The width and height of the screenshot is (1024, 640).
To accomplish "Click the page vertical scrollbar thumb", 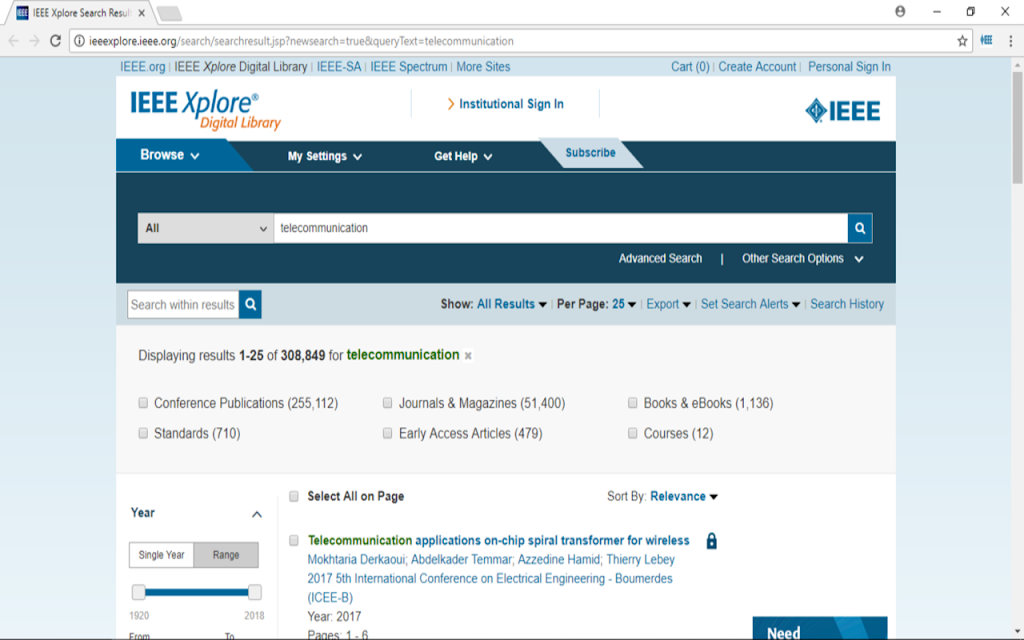I will pyautogui.click(x=1017, y=127).
